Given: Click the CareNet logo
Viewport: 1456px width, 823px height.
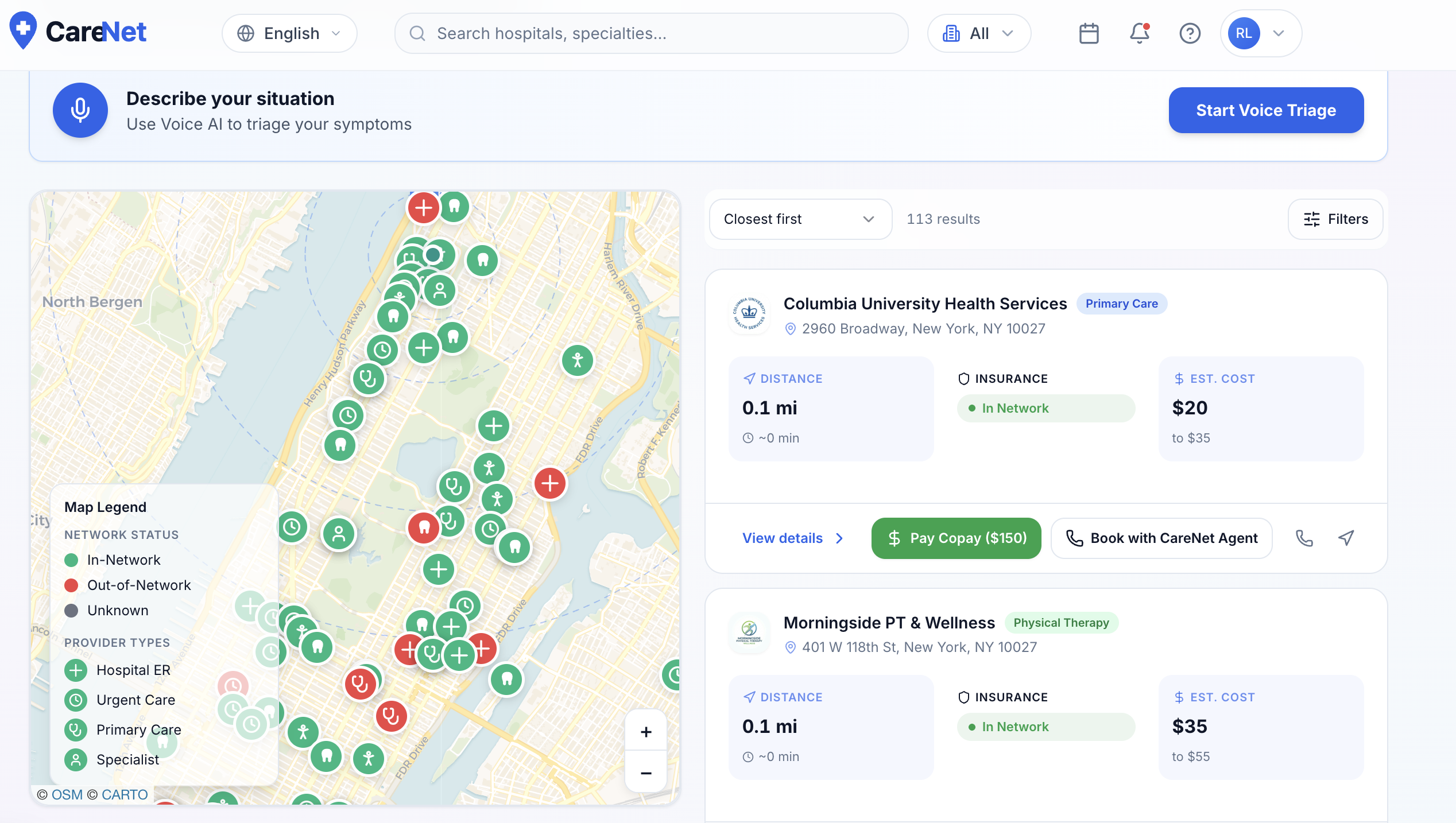Looking at the screenshot, I should 79,32.
